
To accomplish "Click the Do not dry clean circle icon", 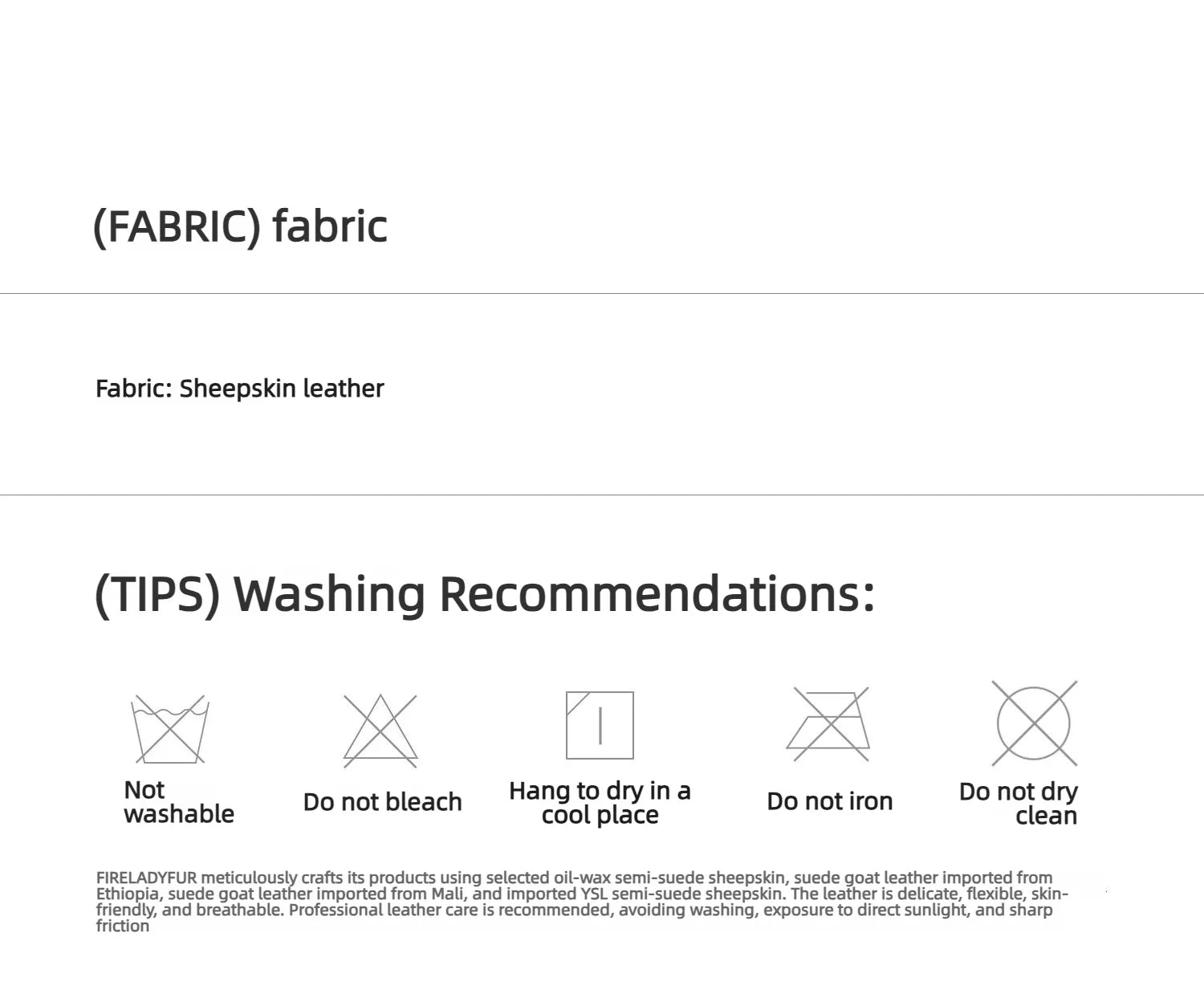I will pyautogui.click(x=1034, y=723).
